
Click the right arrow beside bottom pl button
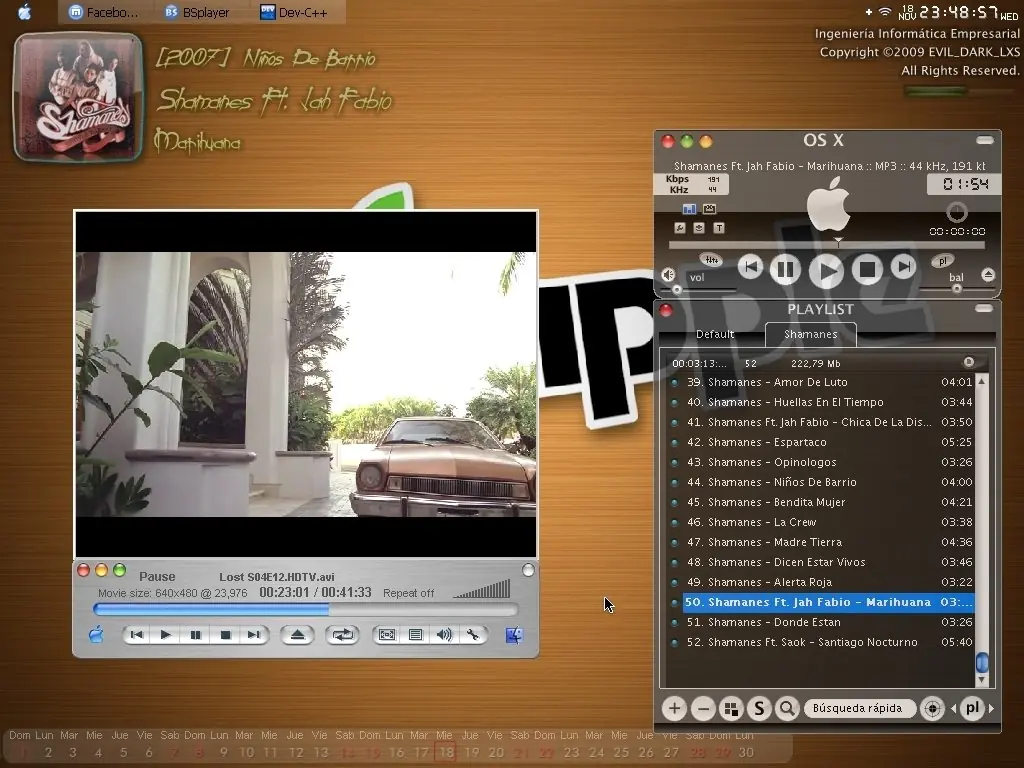[991, 708]
